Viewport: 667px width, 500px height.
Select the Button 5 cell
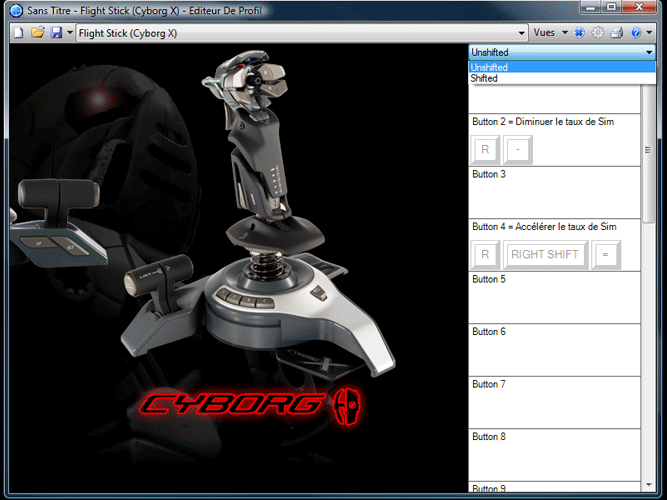coord(555,297)
